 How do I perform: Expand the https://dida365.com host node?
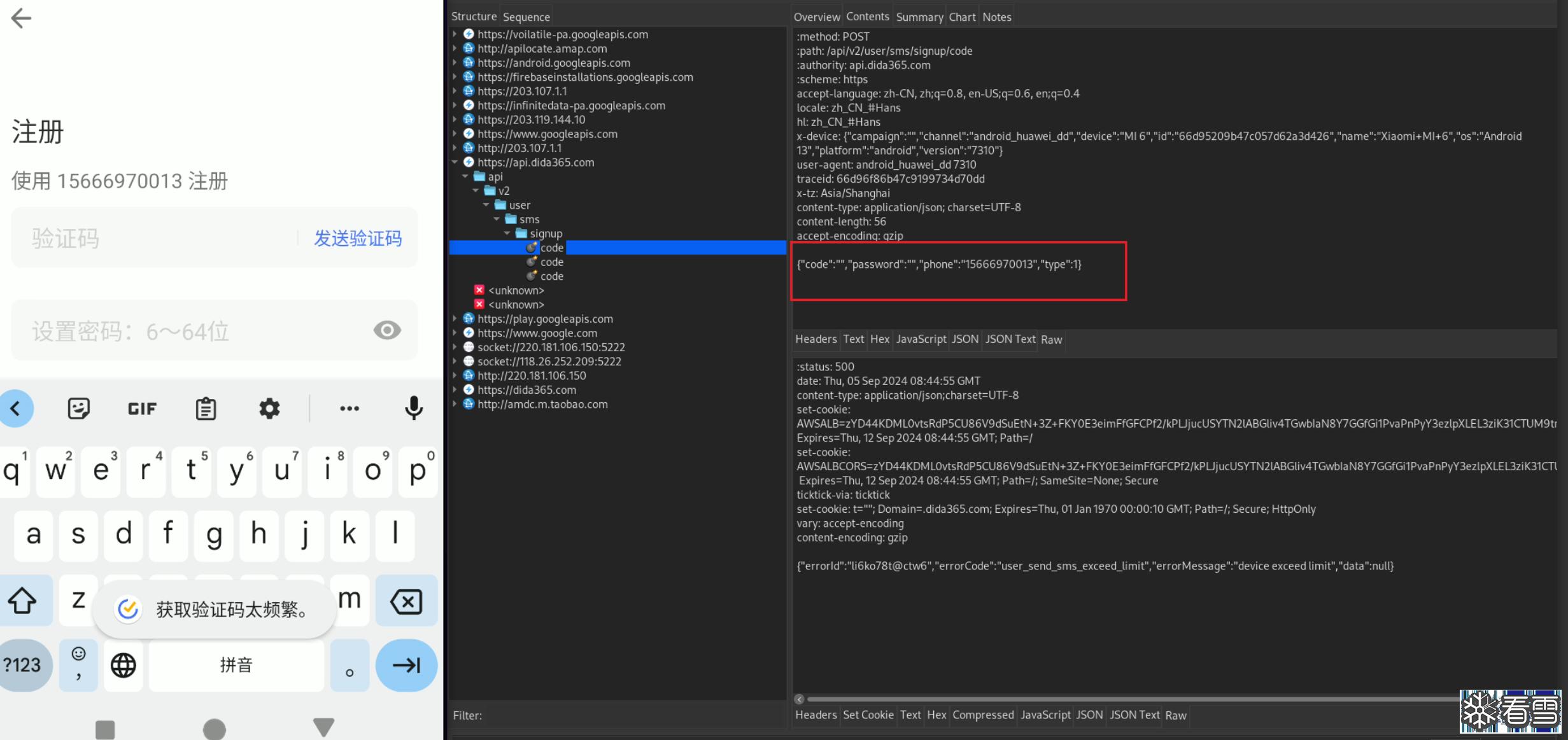pos(455,390)
